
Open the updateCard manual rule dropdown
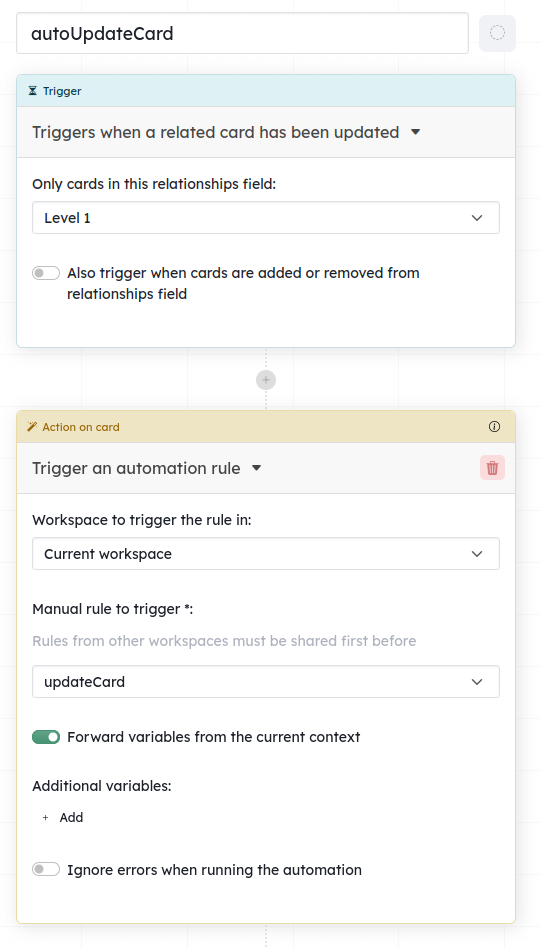pyautogui.click(x=266, y=681)
